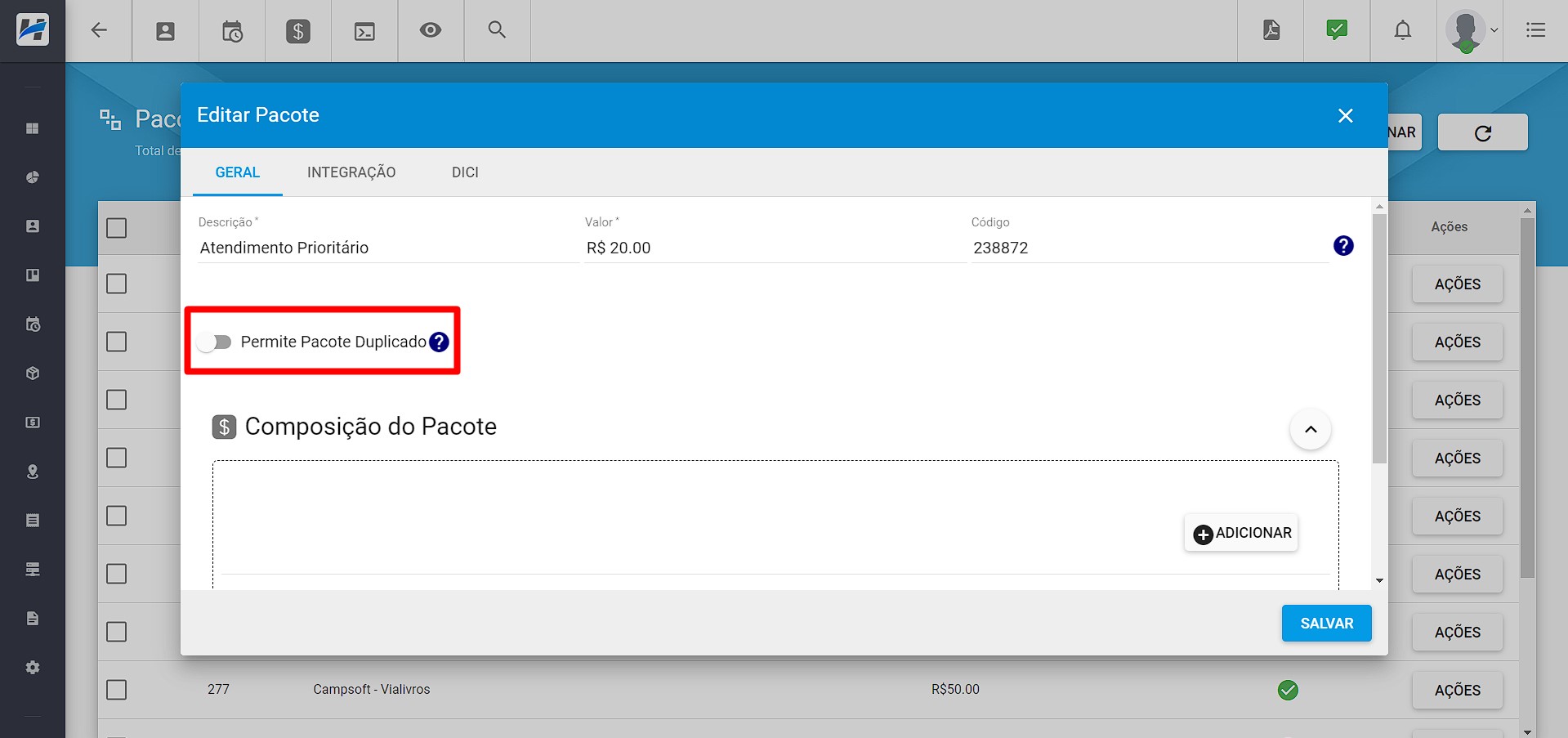Click the dialog vertical scrollbar
1568x738 pixels.
pos(1379,338)
